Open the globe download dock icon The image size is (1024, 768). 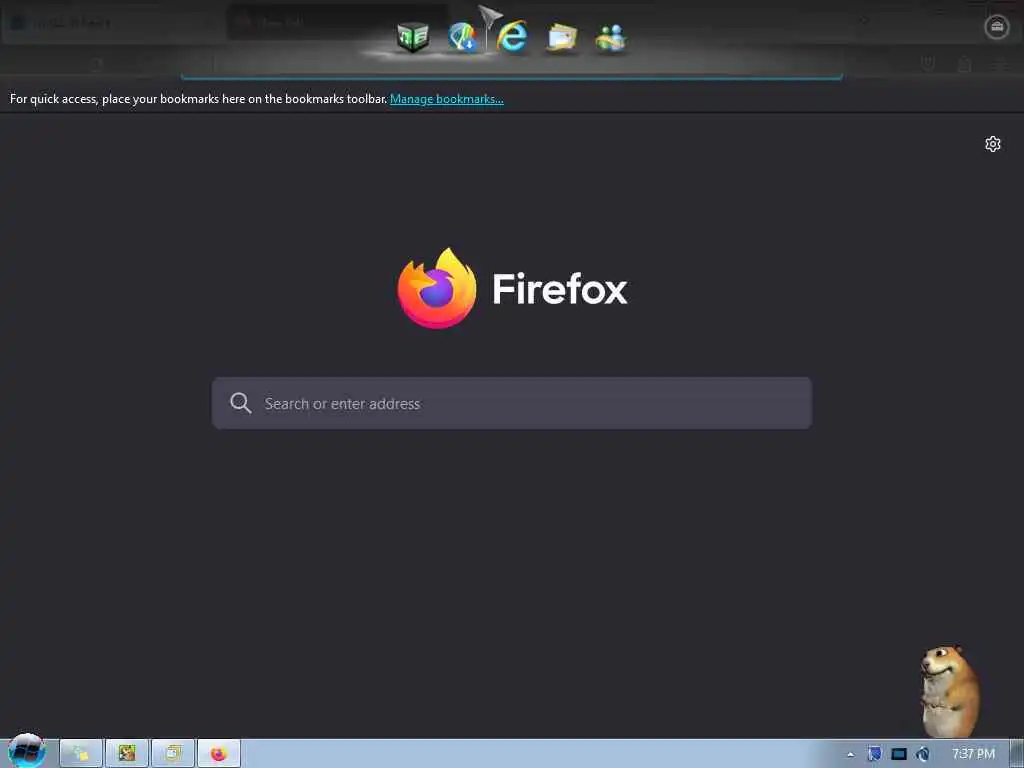click(x=462, y=37)
